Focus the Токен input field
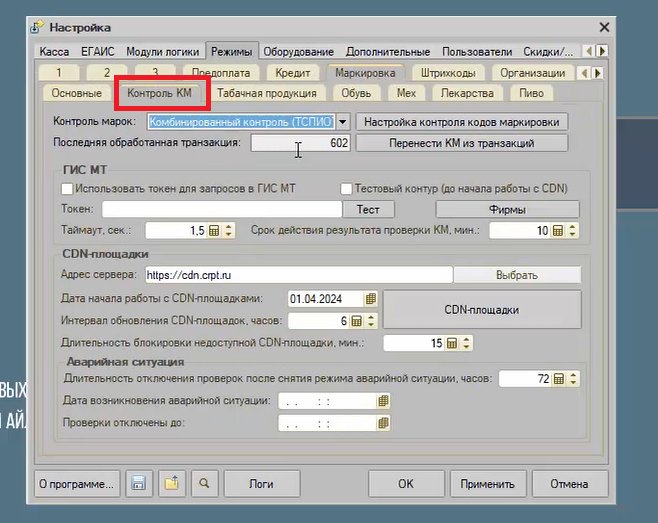Image resolution: width=658 pixels, height=523 pixels. (222, 209)
